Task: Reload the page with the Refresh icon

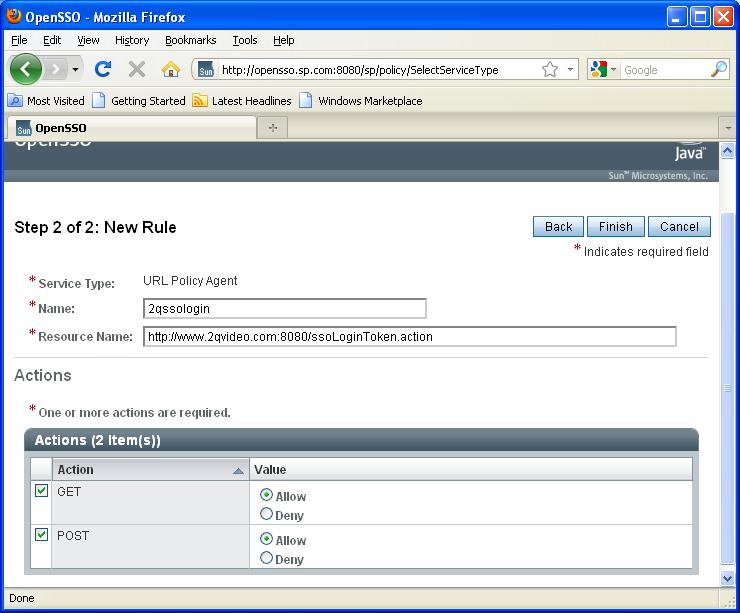Action: point(103,69)
